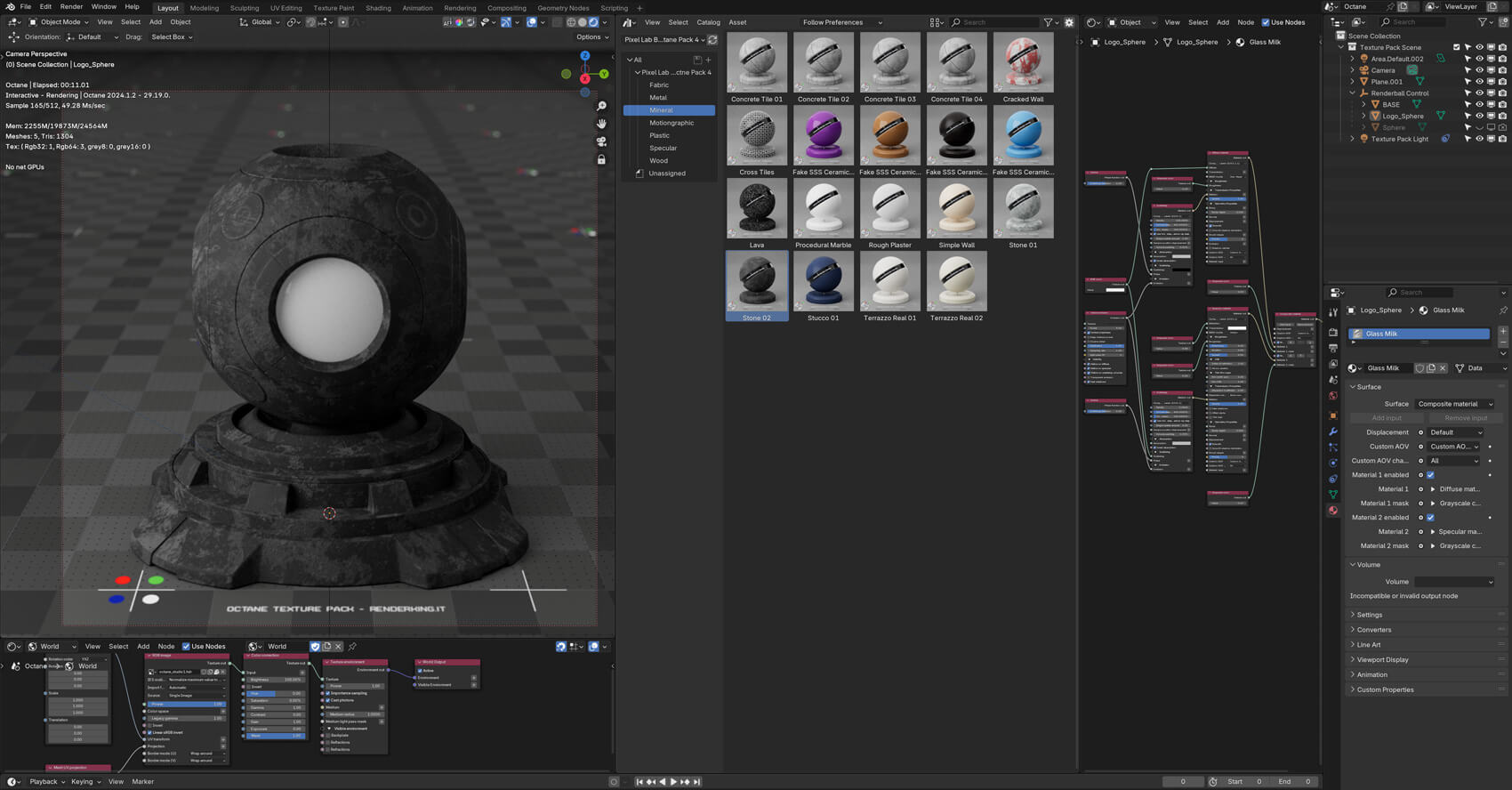
Task: Open the Select Box drag dropdown
Action: 171,37
